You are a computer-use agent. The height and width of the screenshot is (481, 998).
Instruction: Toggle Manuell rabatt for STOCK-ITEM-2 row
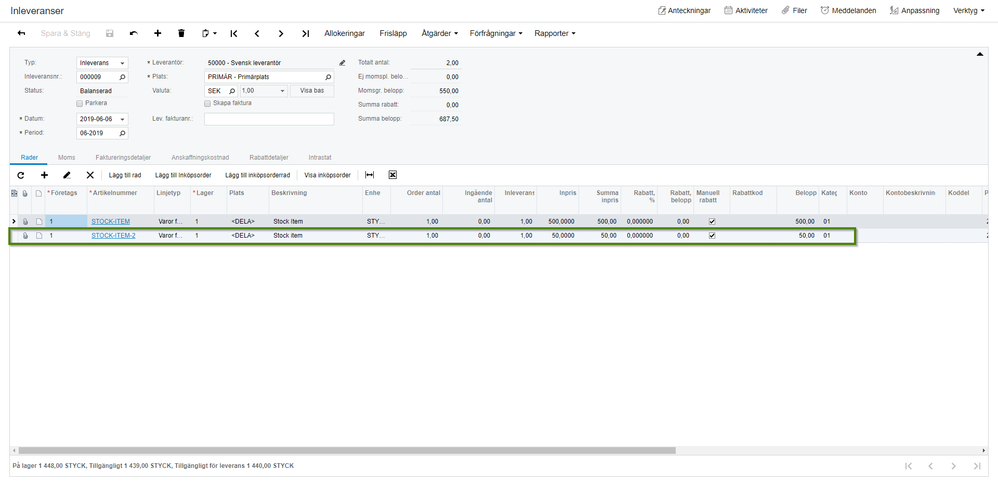711,236
